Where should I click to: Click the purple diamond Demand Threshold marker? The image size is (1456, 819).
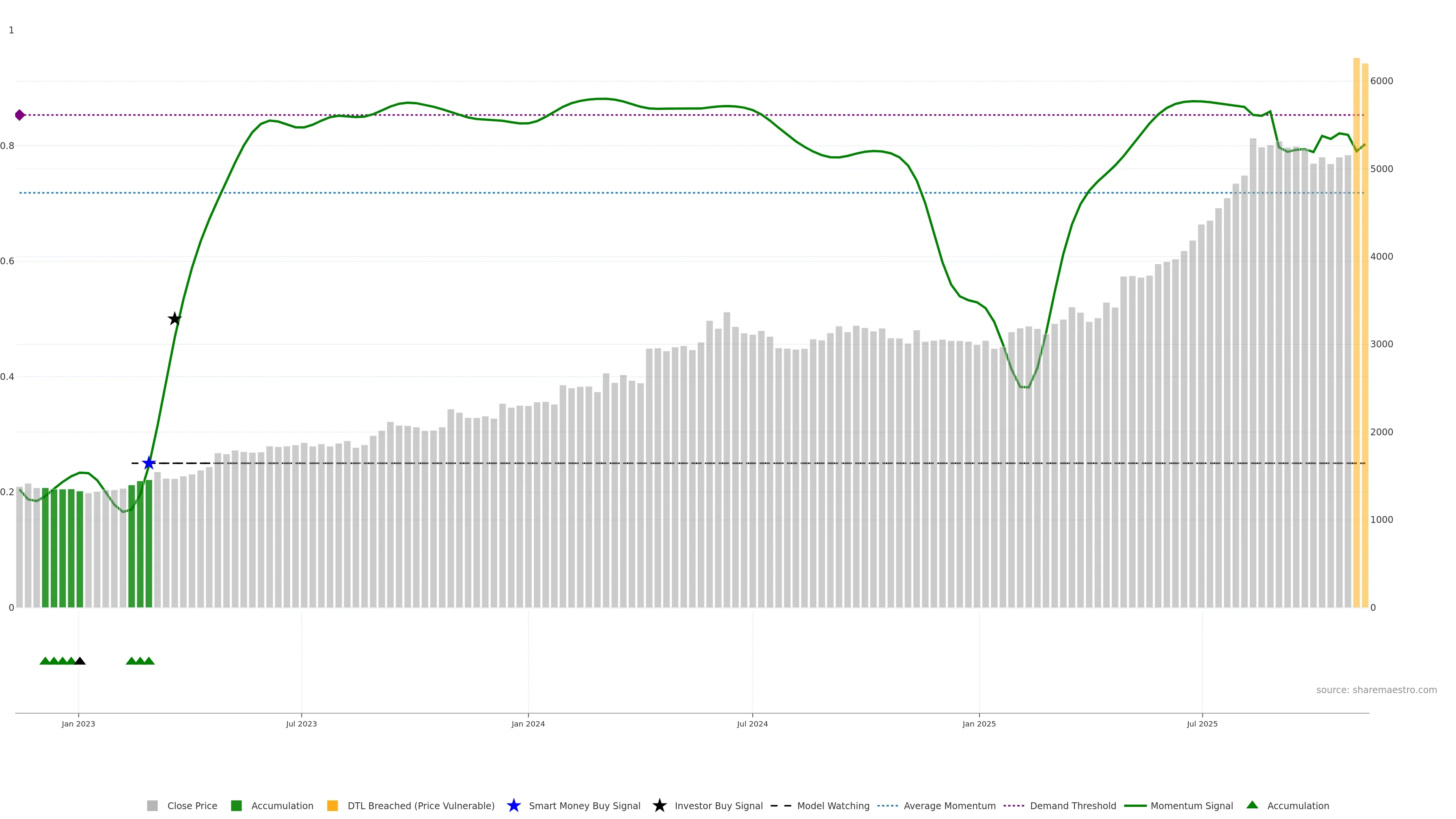[20, 115]
